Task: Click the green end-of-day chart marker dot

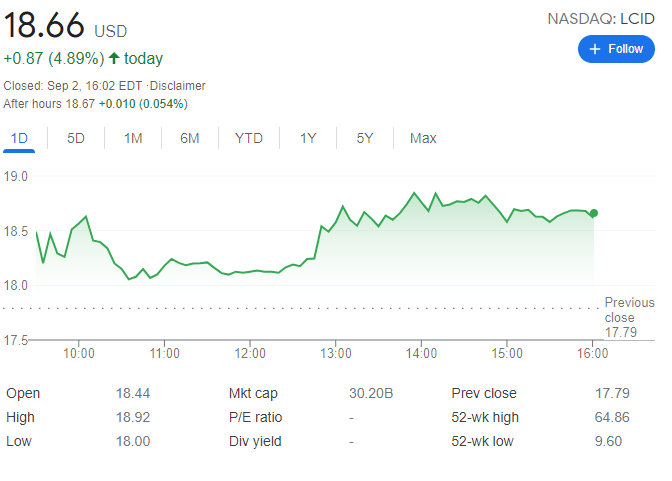Action: point(594,213)
